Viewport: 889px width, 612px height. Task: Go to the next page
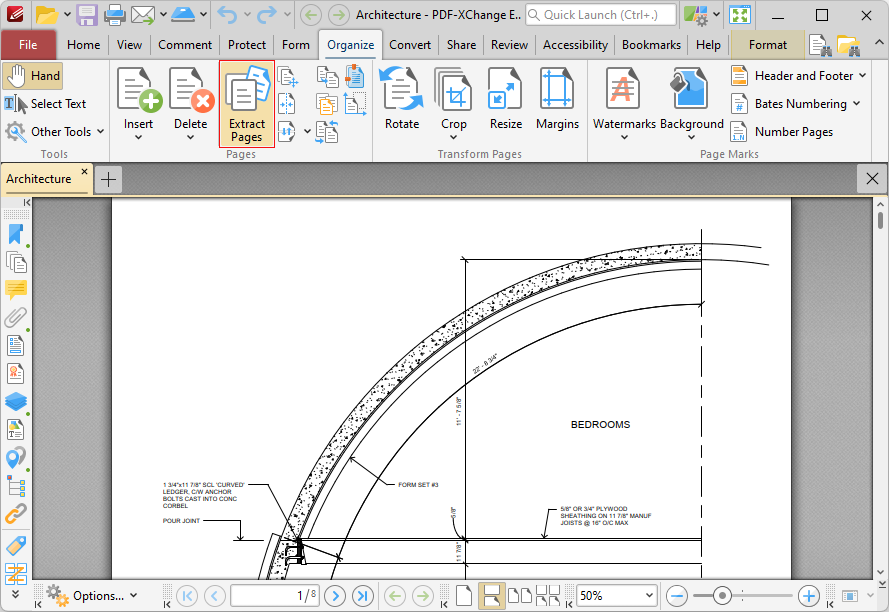(335, 596)
